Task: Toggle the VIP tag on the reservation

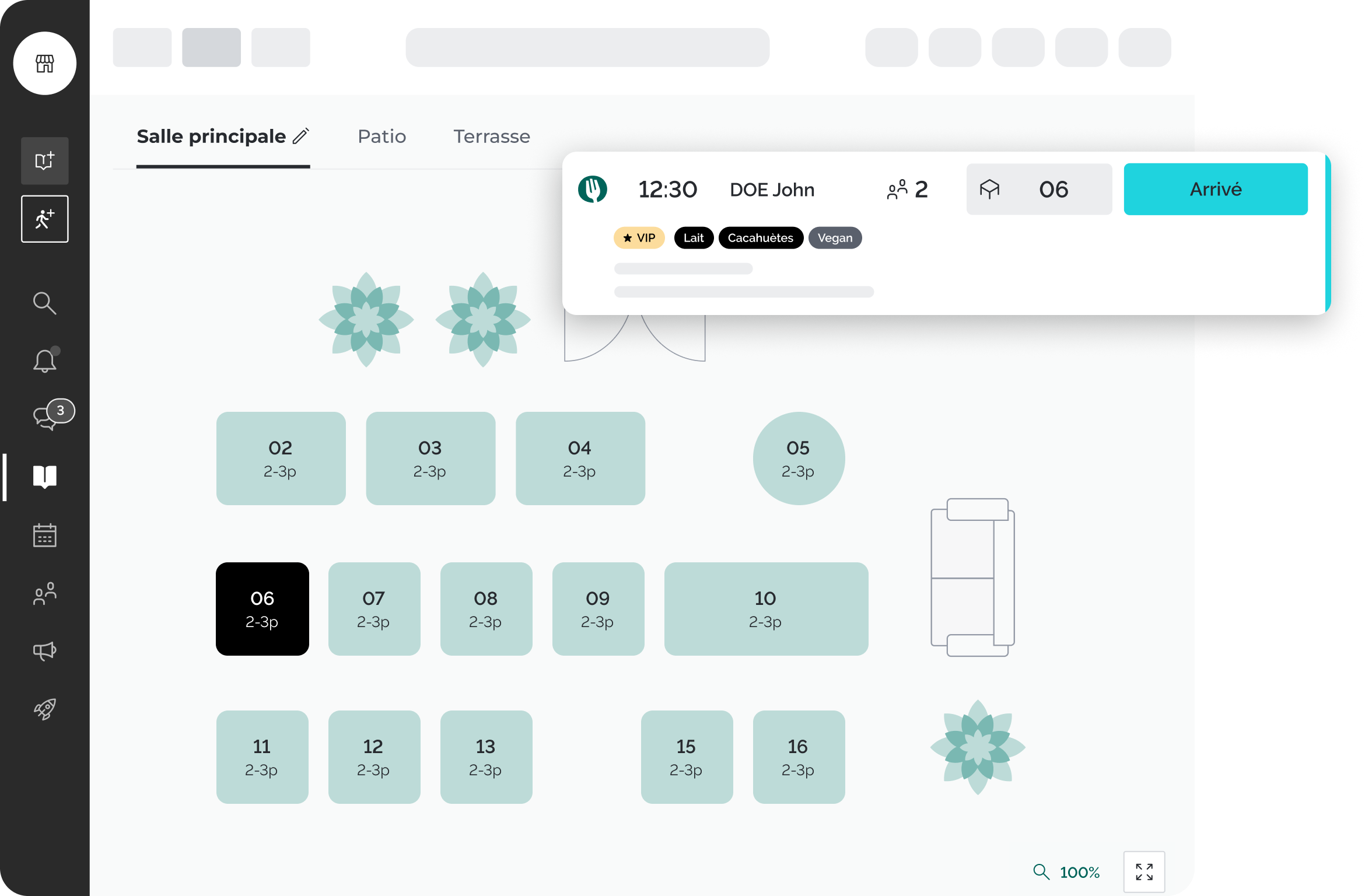Action: (639, 238)
